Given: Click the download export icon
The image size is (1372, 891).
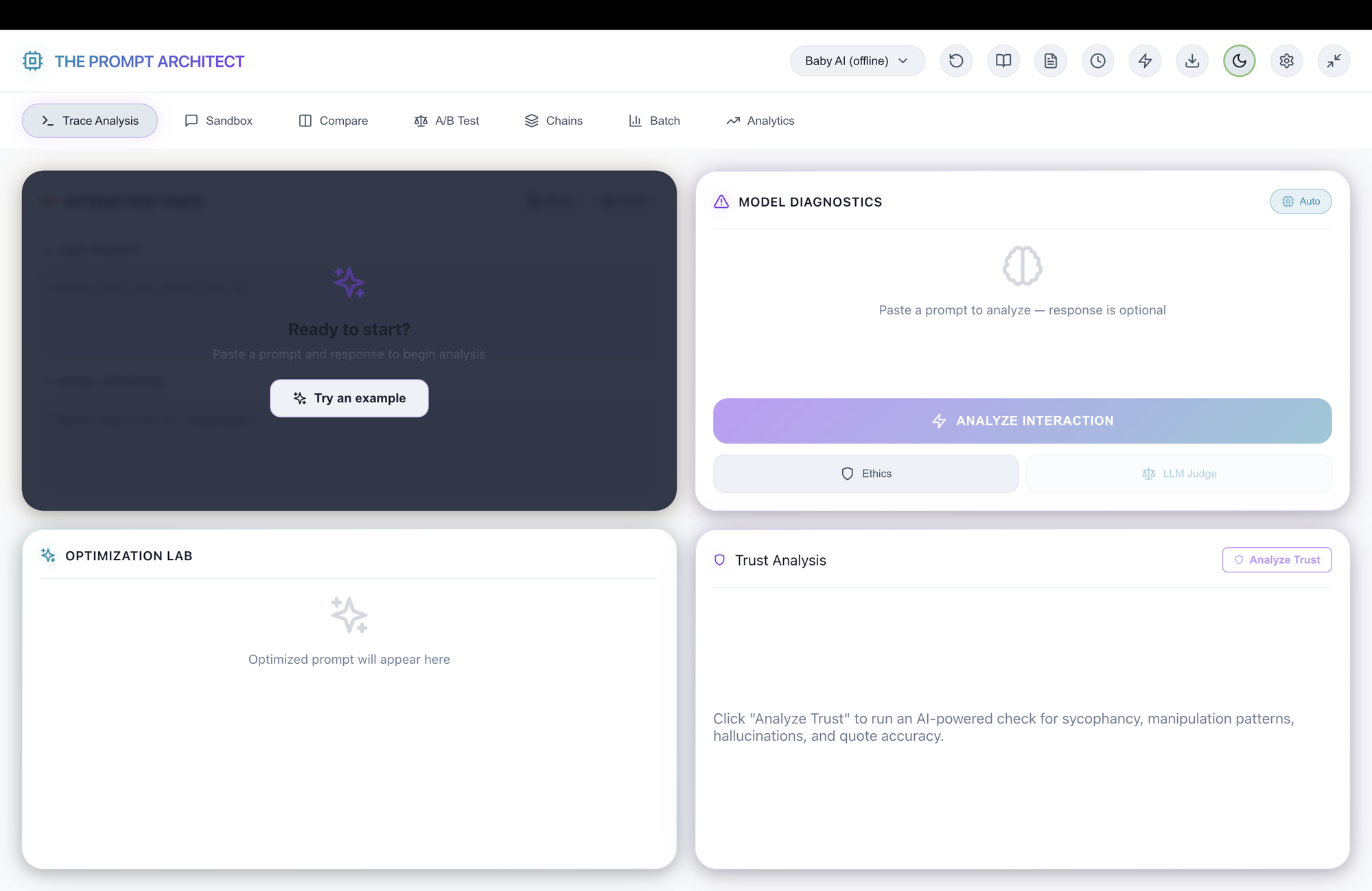Looking at the screenshot, I should coord(1192,61).
